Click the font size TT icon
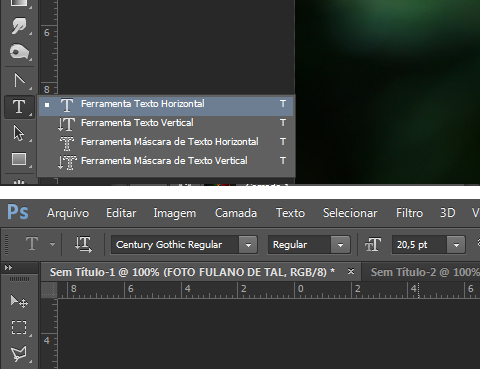Screen dimensions: 480x369 click(373, 245)
